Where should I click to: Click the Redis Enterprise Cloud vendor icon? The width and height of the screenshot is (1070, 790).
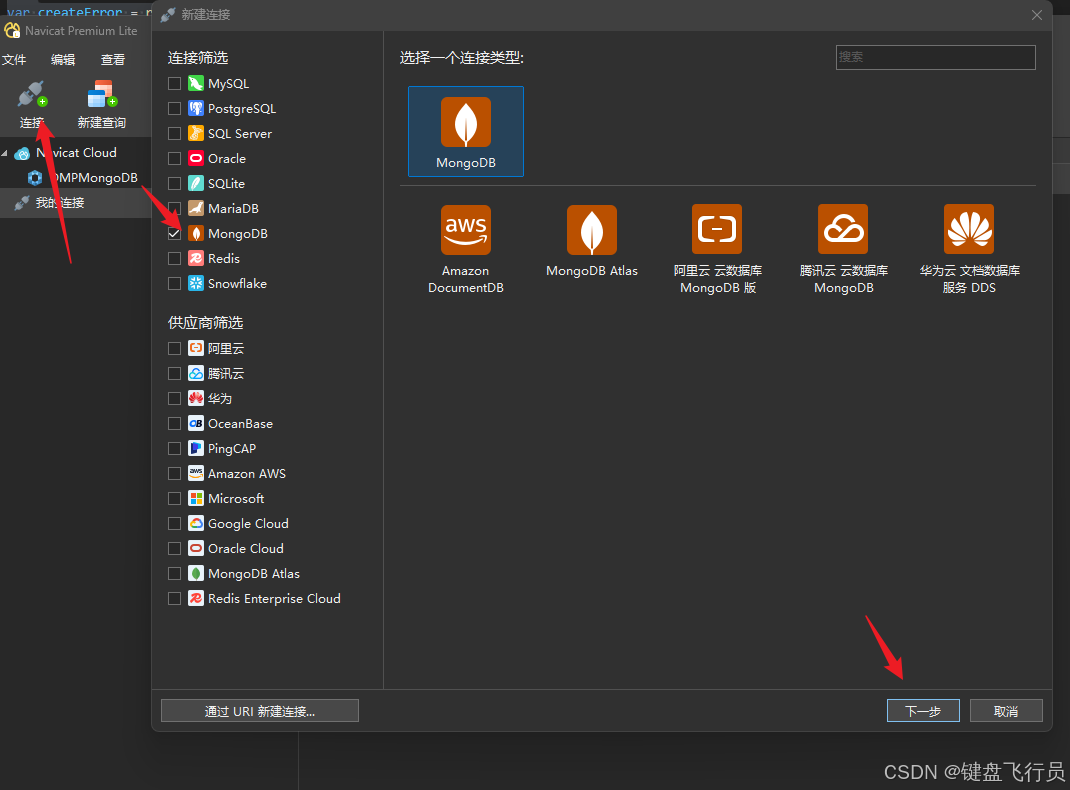pyautogui.click(x=196, y=598)
